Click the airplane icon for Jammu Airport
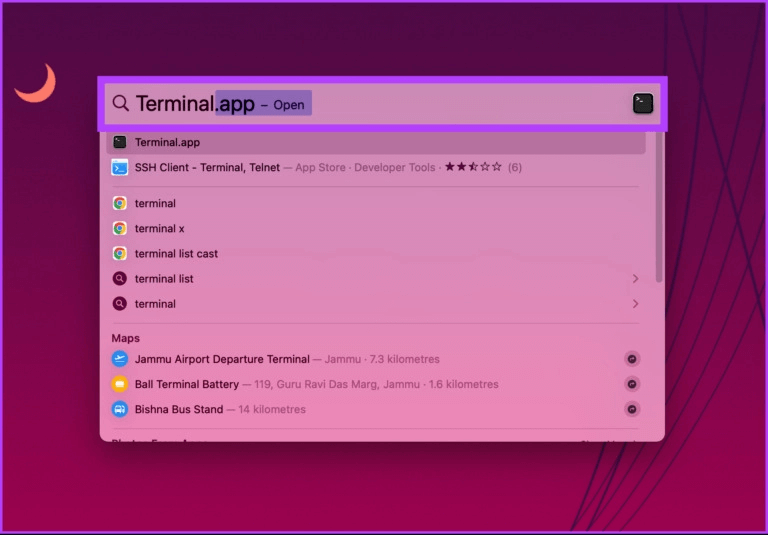768x535 pixels. point(120,359)
